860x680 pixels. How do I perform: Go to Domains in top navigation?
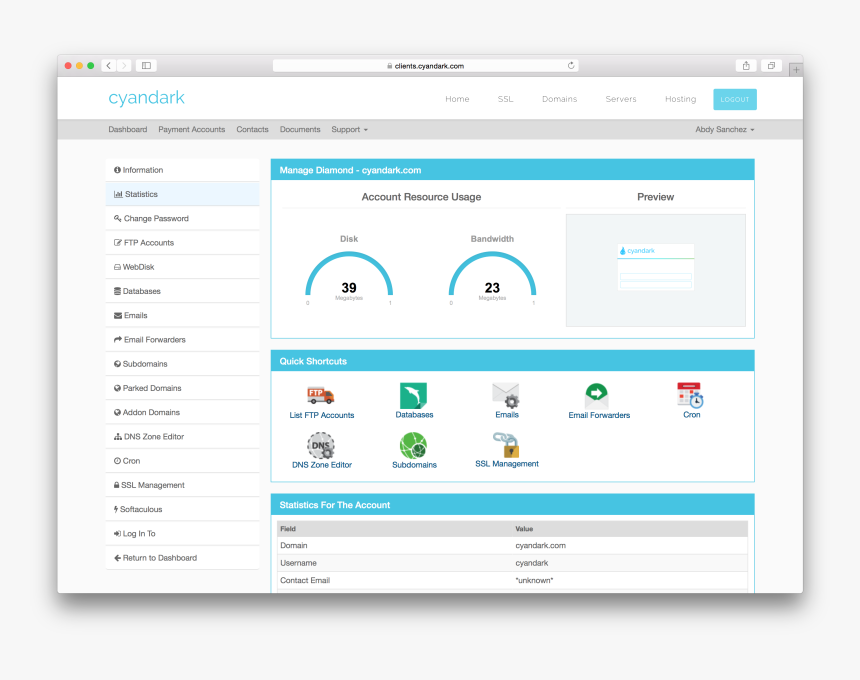tap(559, 99)
